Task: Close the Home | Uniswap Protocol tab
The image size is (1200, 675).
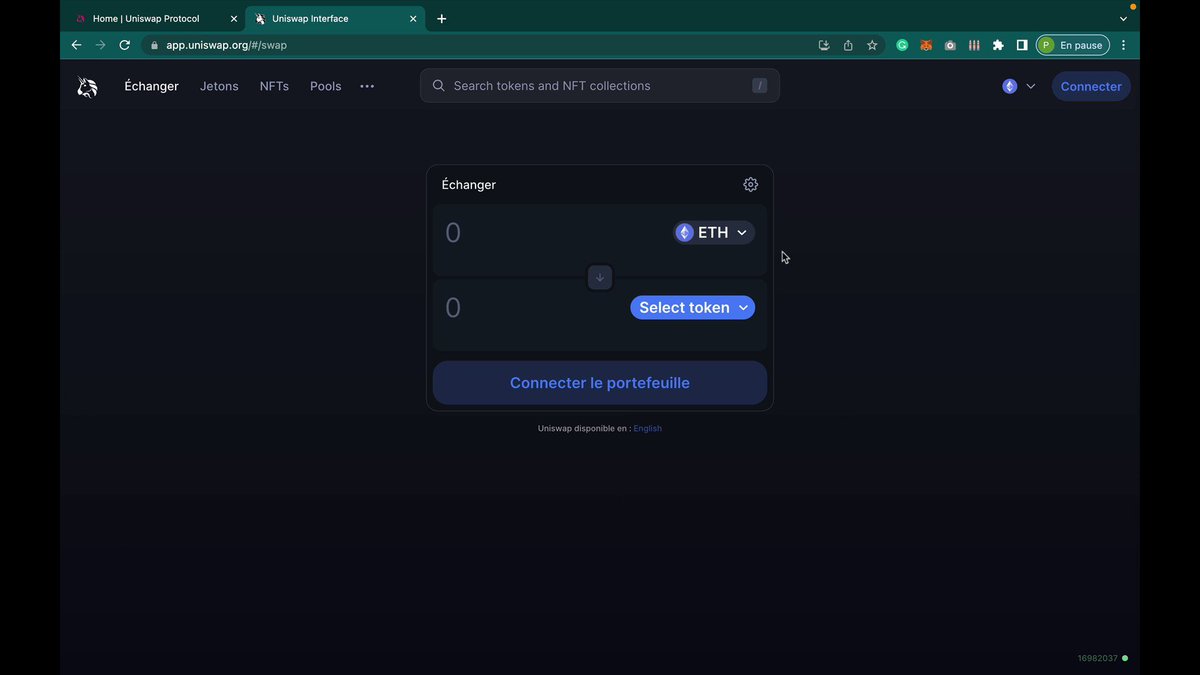Action: [234, 19]
